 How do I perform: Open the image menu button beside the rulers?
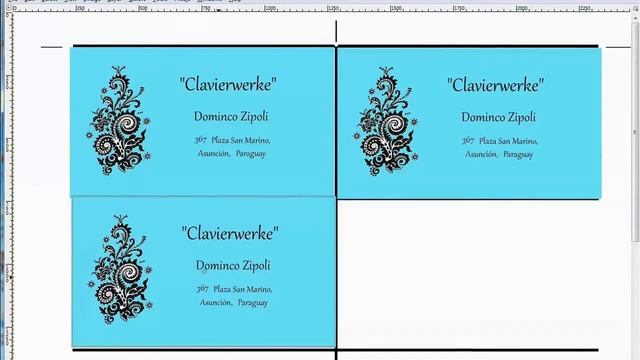(x=9, y=8)
